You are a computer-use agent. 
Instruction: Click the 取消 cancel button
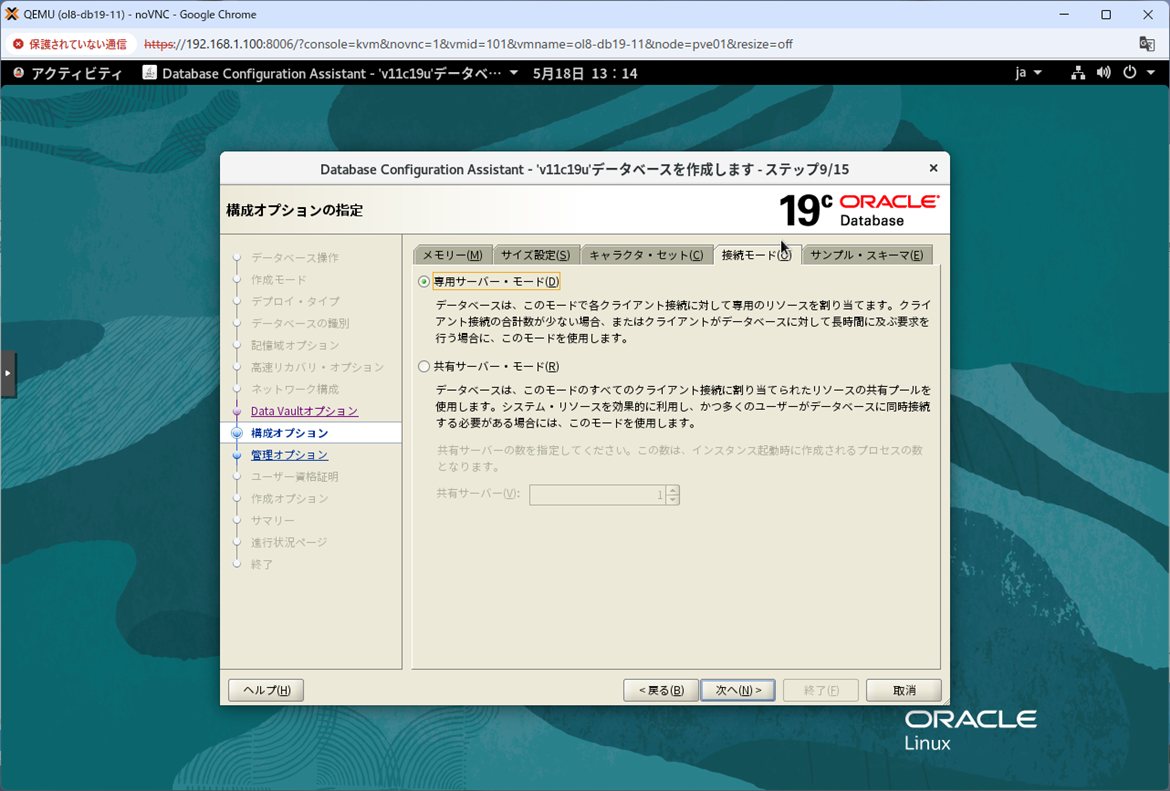tap(904, 690)
